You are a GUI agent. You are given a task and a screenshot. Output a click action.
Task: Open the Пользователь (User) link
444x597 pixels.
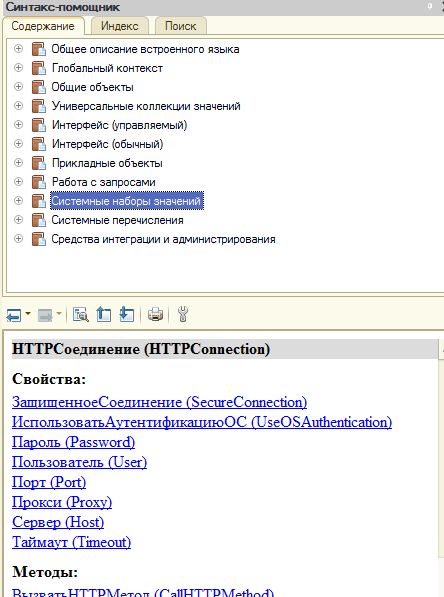tap(80, 462)
